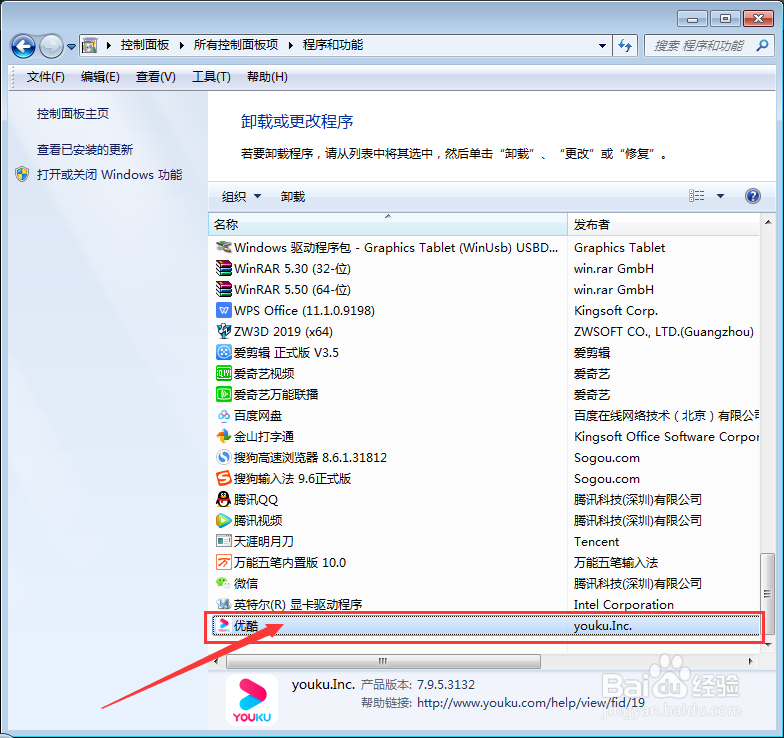This screenshot has width=784, height=738.
Task: Click the youku help link URL
Action: point(531,703)
